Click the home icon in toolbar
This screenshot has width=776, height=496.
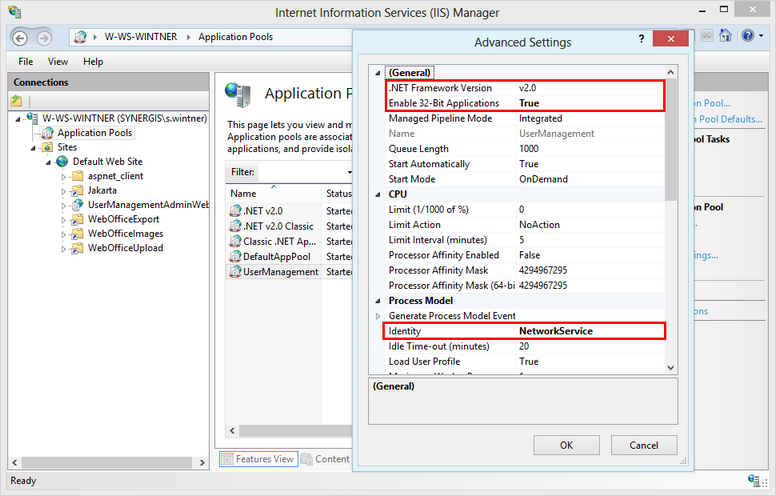(726, 36)
